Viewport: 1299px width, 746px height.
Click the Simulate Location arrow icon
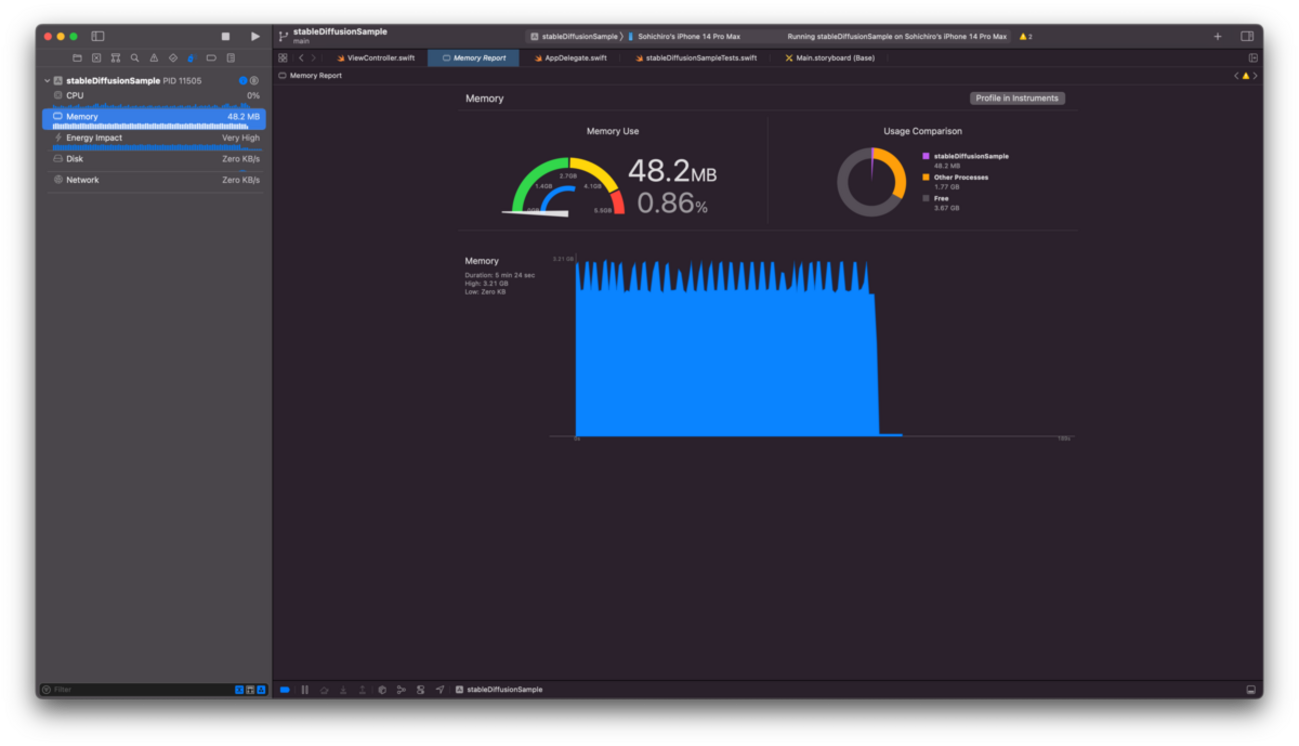(440, 690)
